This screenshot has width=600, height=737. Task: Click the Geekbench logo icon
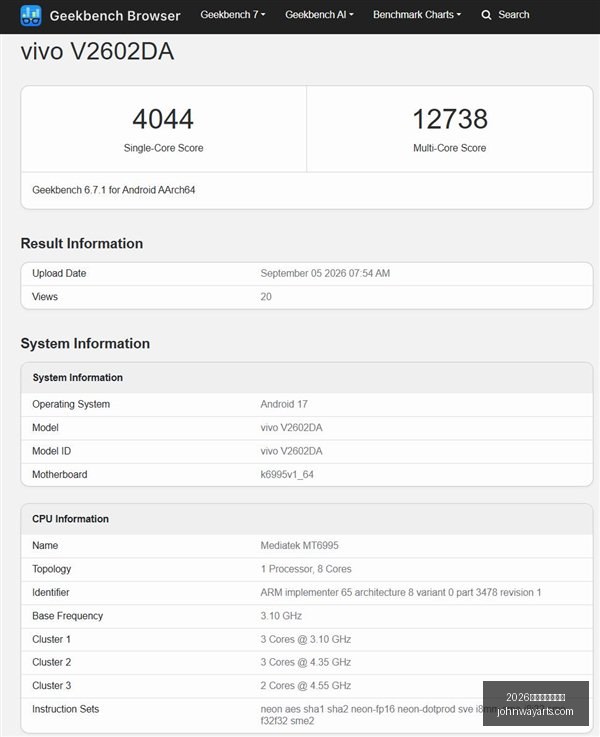point(31,16)
